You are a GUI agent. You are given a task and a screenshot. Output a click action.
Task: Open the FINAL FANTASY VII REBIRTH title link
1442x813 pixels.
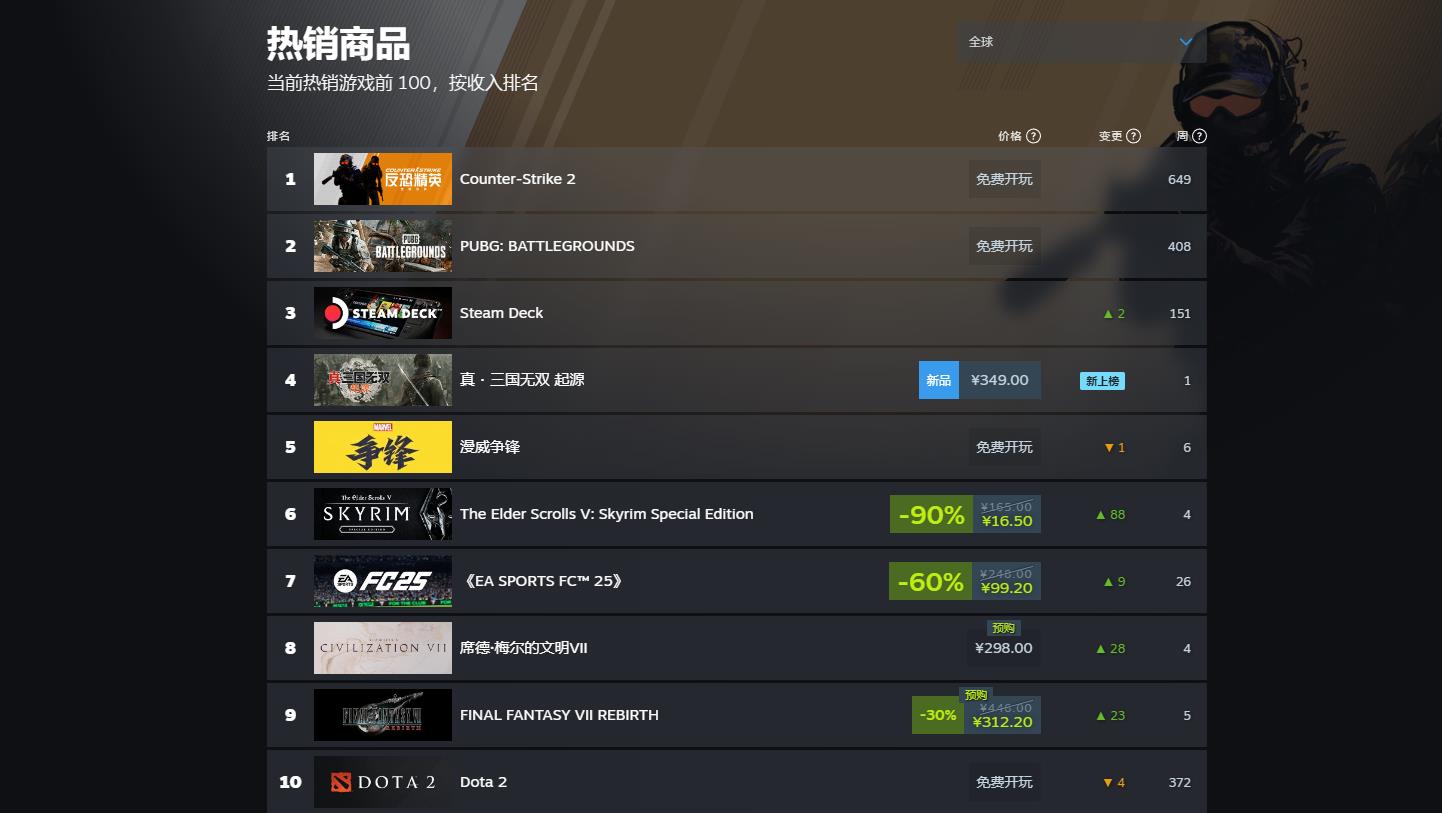tap(559, 715)
